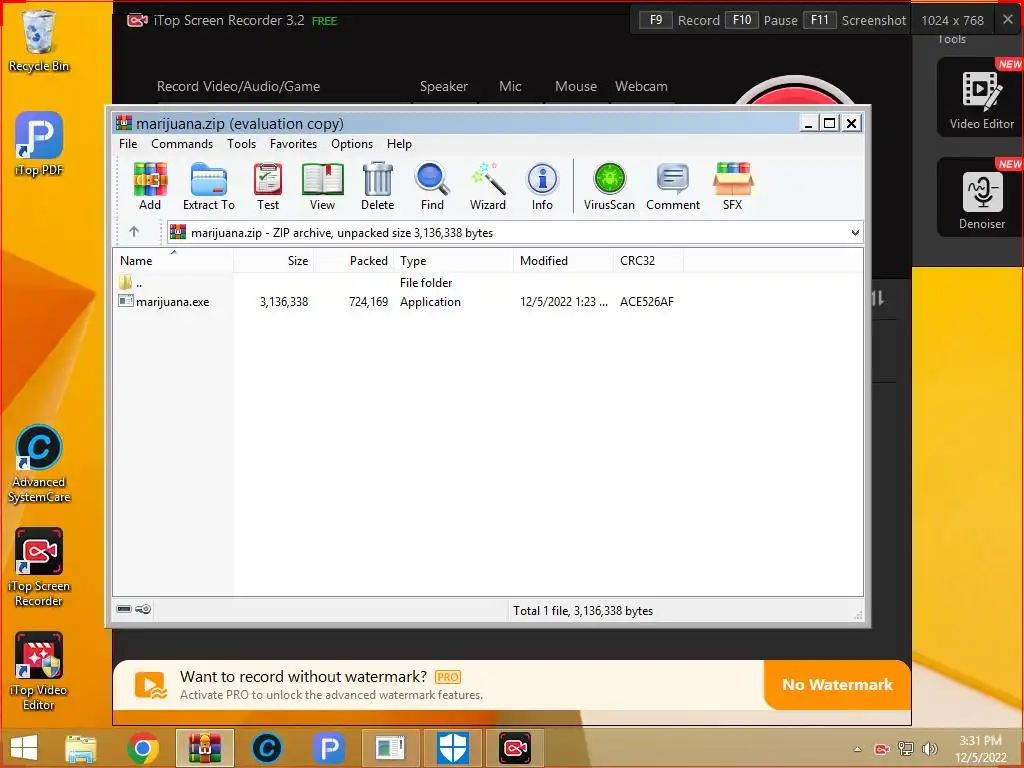The width and height of the screenshot is (1024, 768).
Task: Open Recycle Bin desktop icon
Action: [x=39, y=40]
